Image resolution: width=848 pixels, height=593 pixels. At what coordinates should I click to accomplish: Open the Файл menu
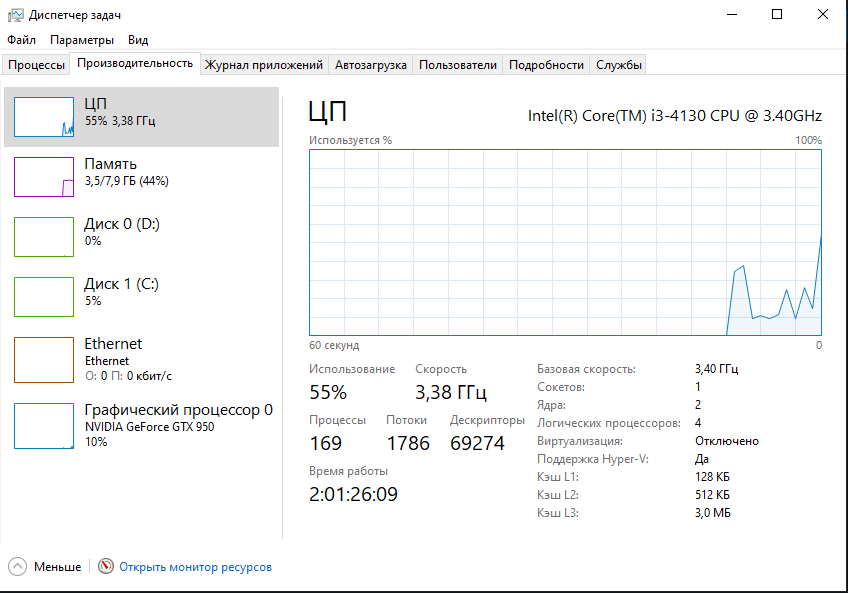[x=21, y=40]
